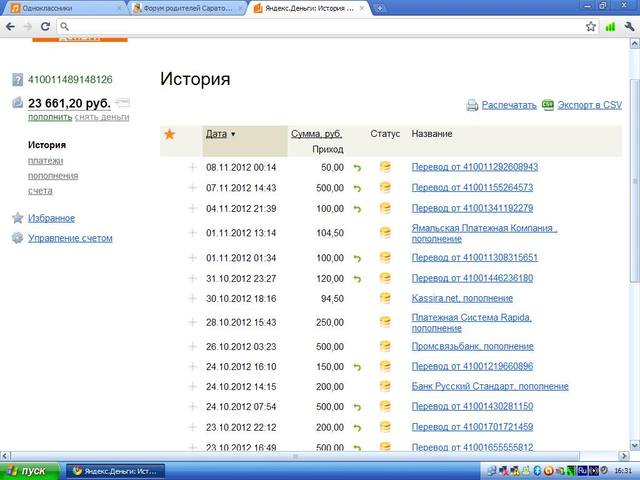Click the printer icon next to Распечатать
640x480 pixels.
472,105
